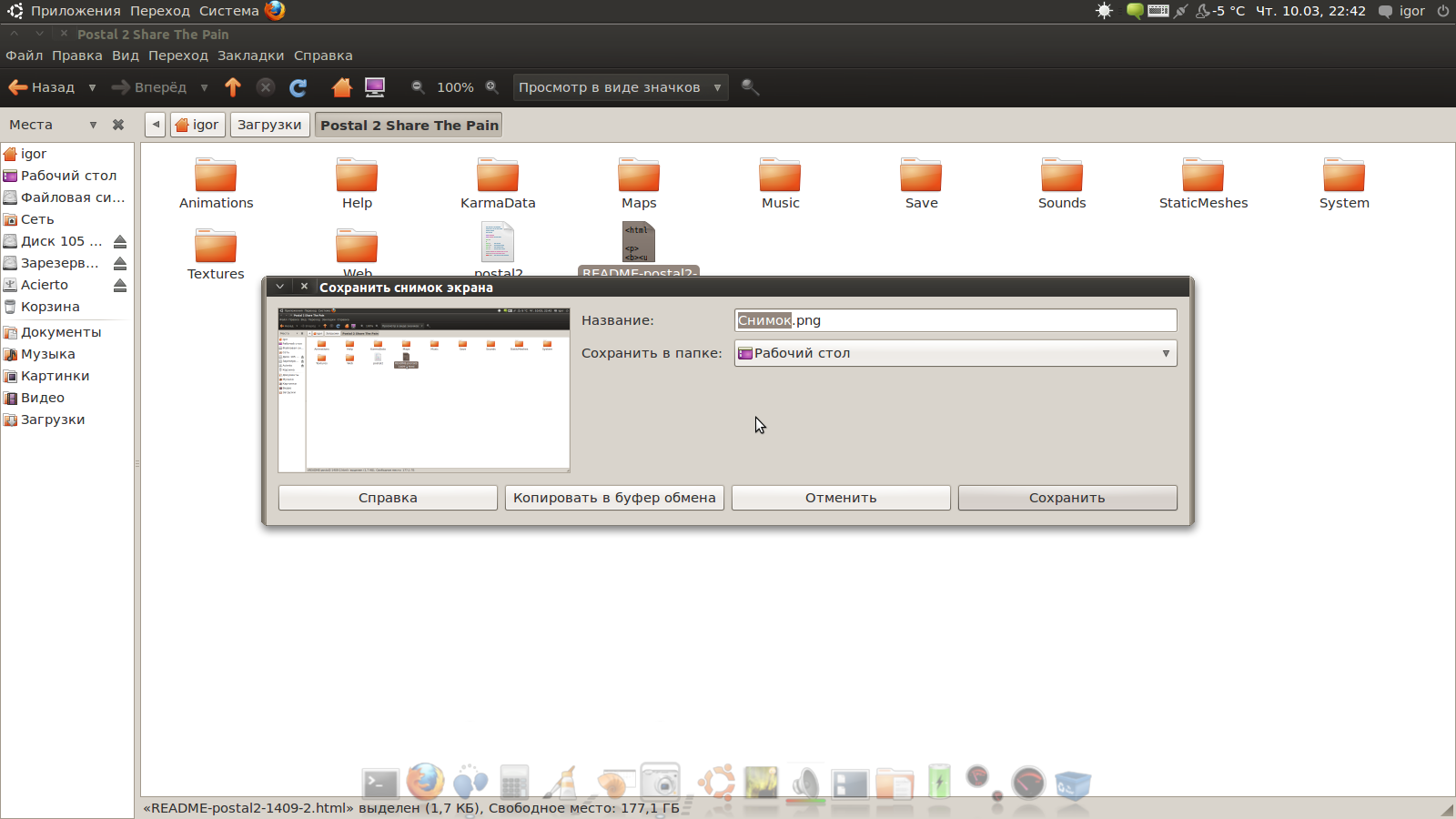The image size is (1456, 819).
Task: Click the screenshot preview thumbnail
Action: pos(424,390)
